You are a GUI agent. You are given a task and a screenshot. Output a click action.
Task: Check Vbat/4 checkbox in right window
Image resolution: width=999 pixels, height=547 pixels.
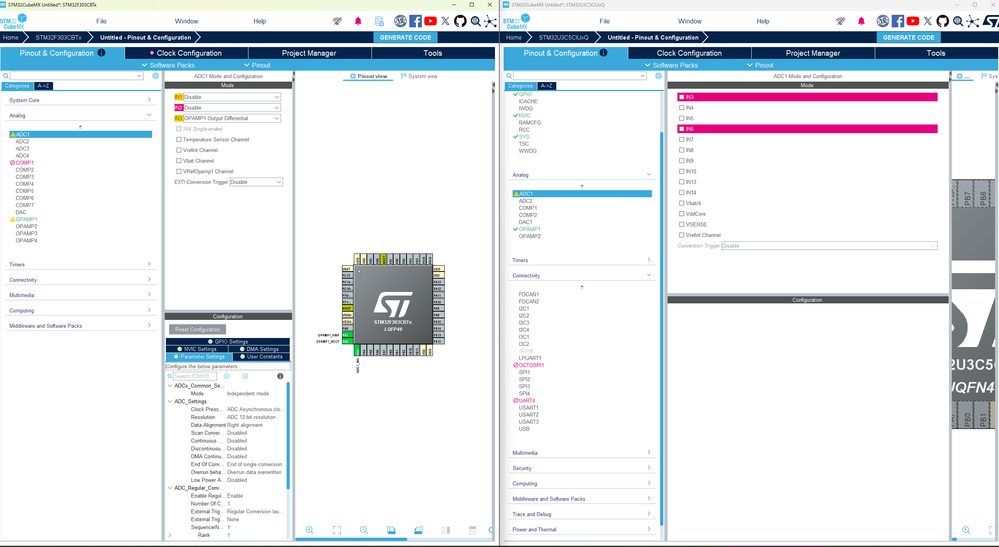coord(682,203)
